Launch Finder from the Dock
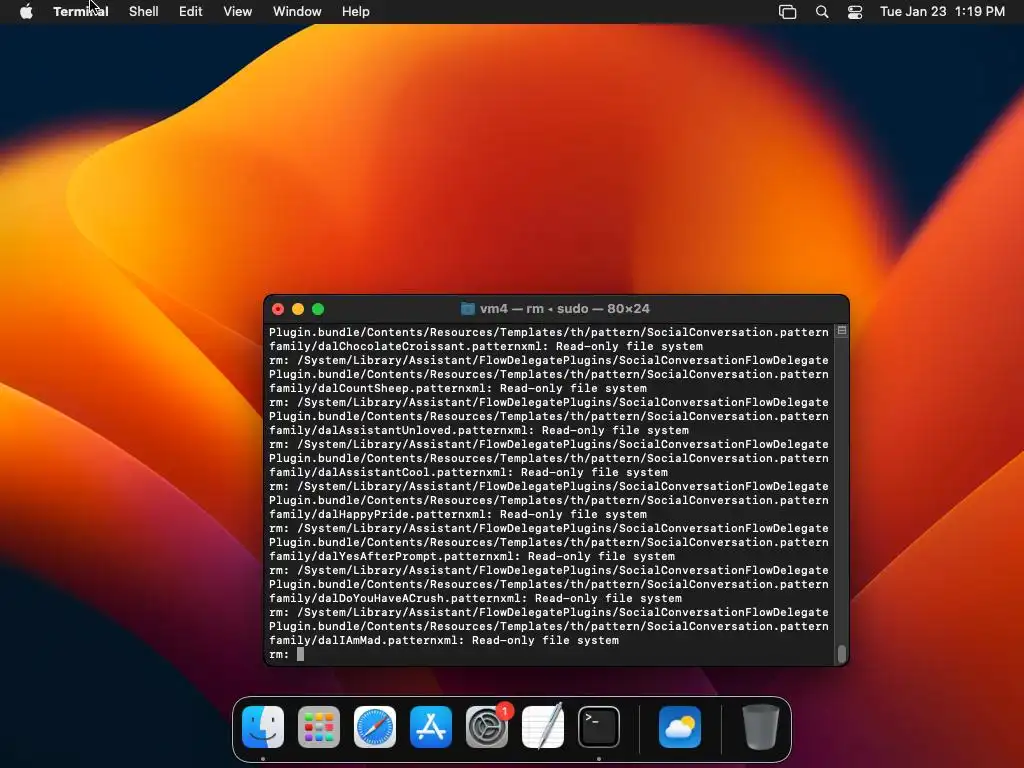The image size is (1024, 768). point(263,727)
